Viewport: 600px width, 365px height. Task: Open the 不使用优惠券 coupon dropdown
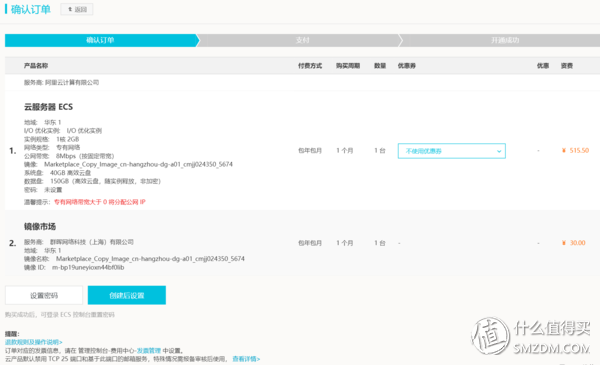click(x=452, y=151)
